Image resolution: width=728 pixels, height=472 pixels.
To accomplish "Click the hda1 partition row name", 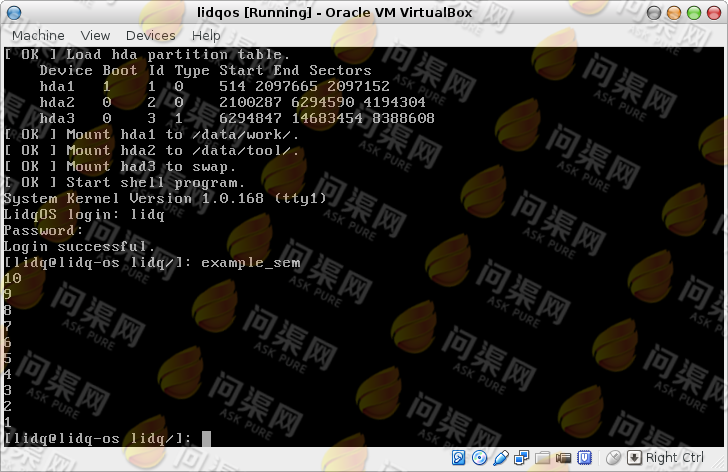I will click(x=57, y=87).
